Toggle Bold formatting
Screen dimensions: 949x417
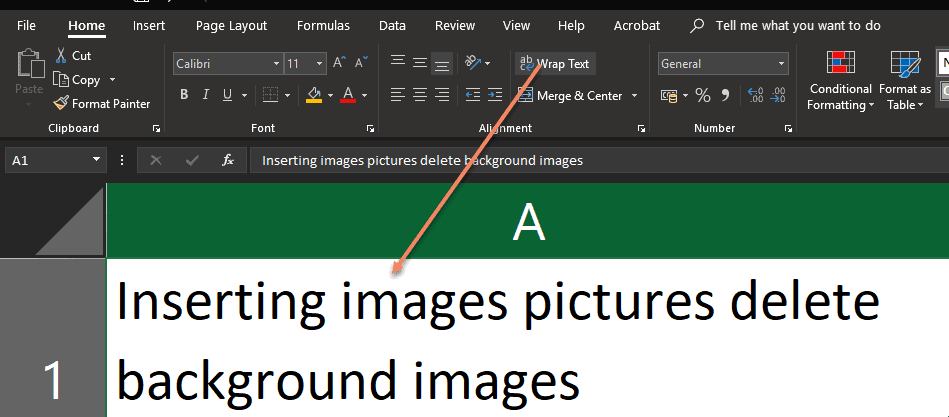coord(184,95)
